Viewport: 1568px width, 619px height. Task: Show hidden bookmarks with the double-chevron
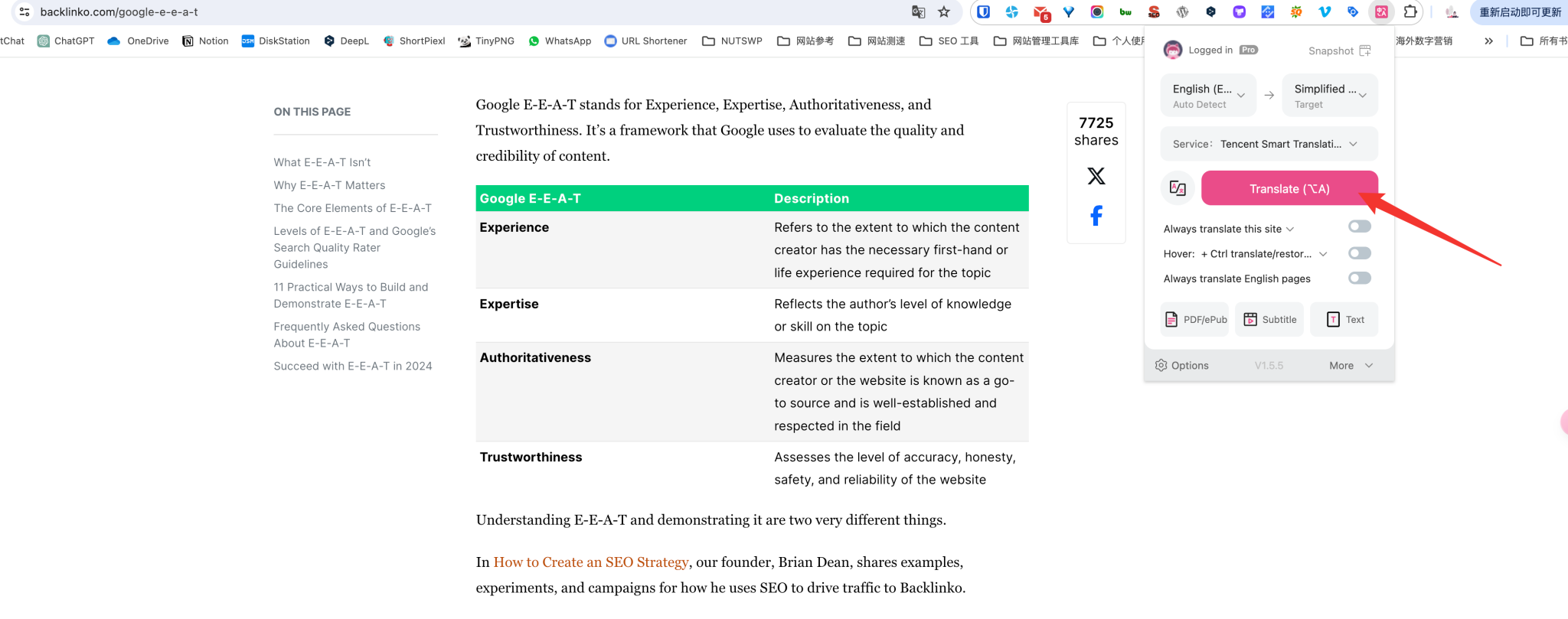pyautogui.click(x=1488, y=41)
